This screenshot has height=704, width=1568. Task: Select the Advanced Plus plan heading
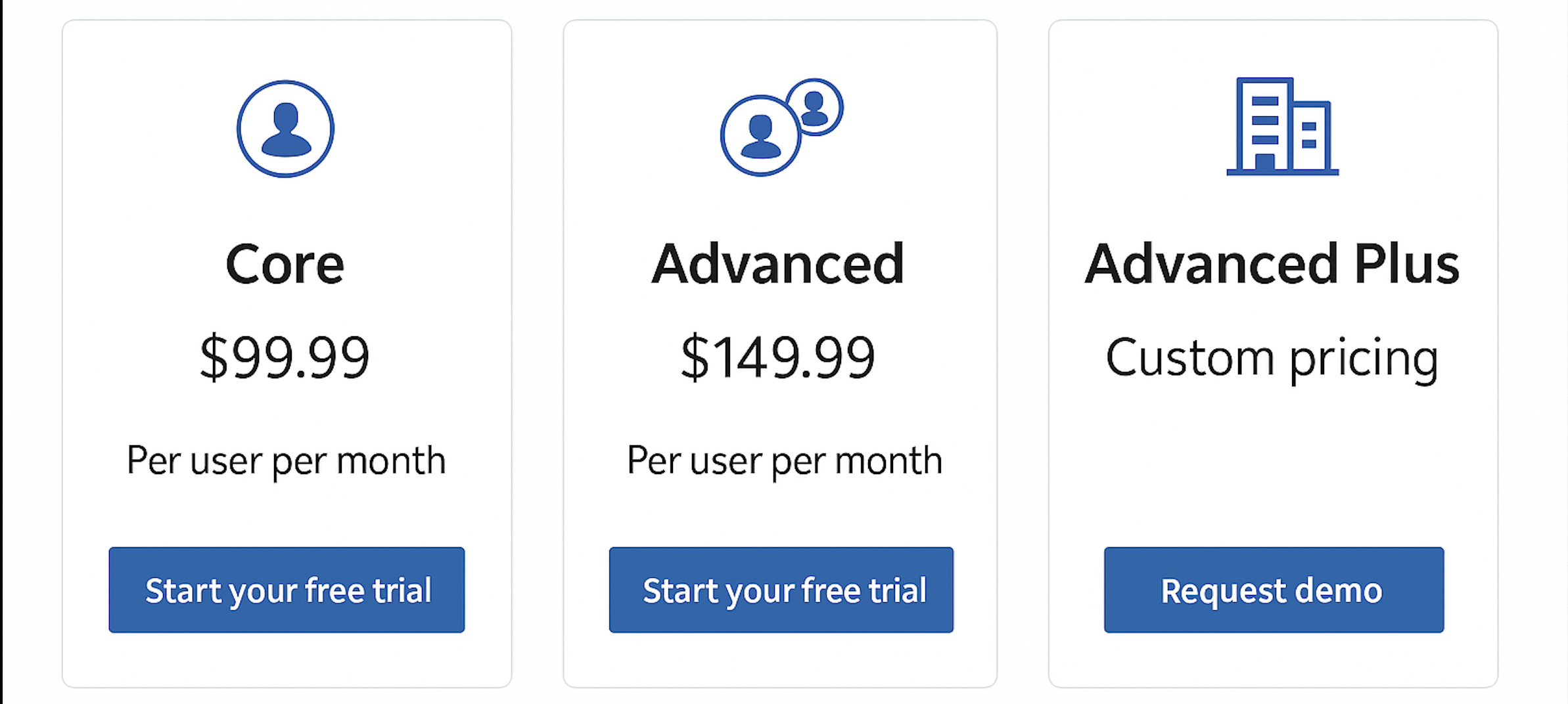(x=1272, y=264)
